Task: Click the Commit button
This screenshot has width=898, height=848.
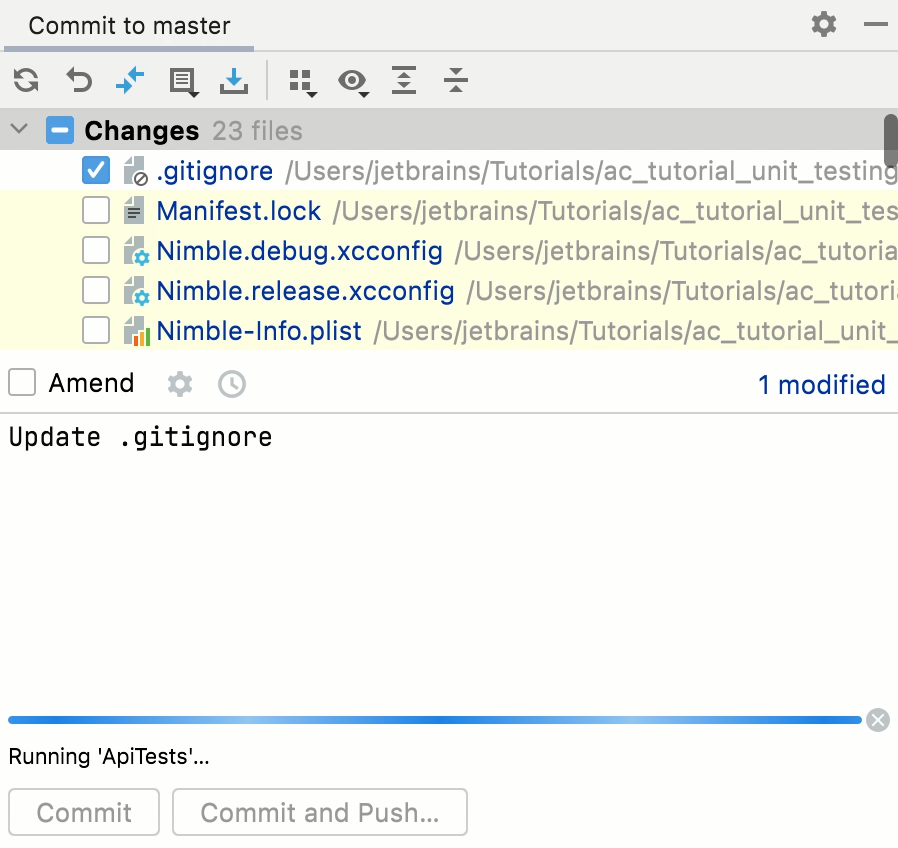Action: (x=84, y=812)
